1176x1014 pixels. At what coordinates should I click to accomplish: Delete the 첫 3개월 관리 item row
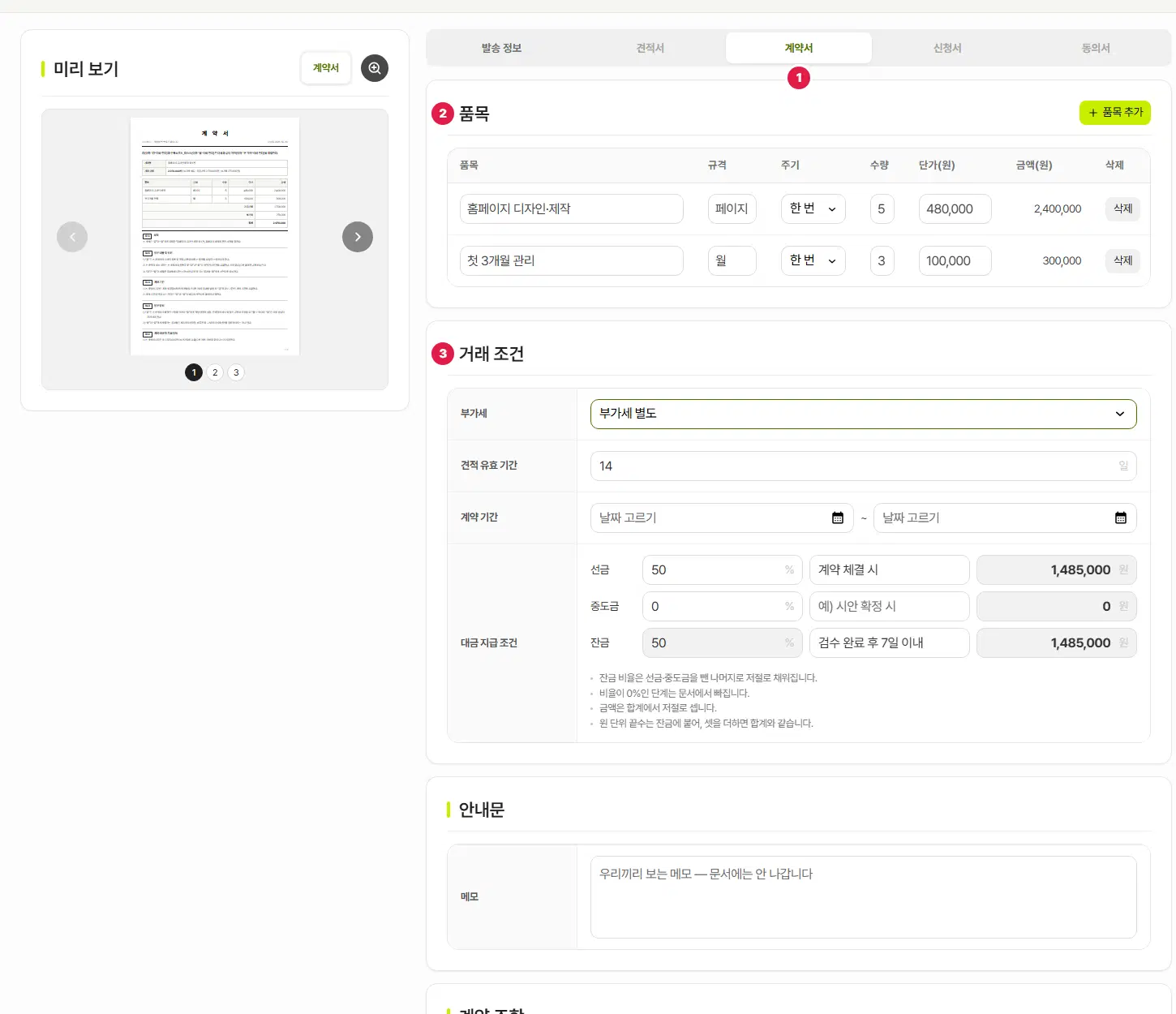1122,260
